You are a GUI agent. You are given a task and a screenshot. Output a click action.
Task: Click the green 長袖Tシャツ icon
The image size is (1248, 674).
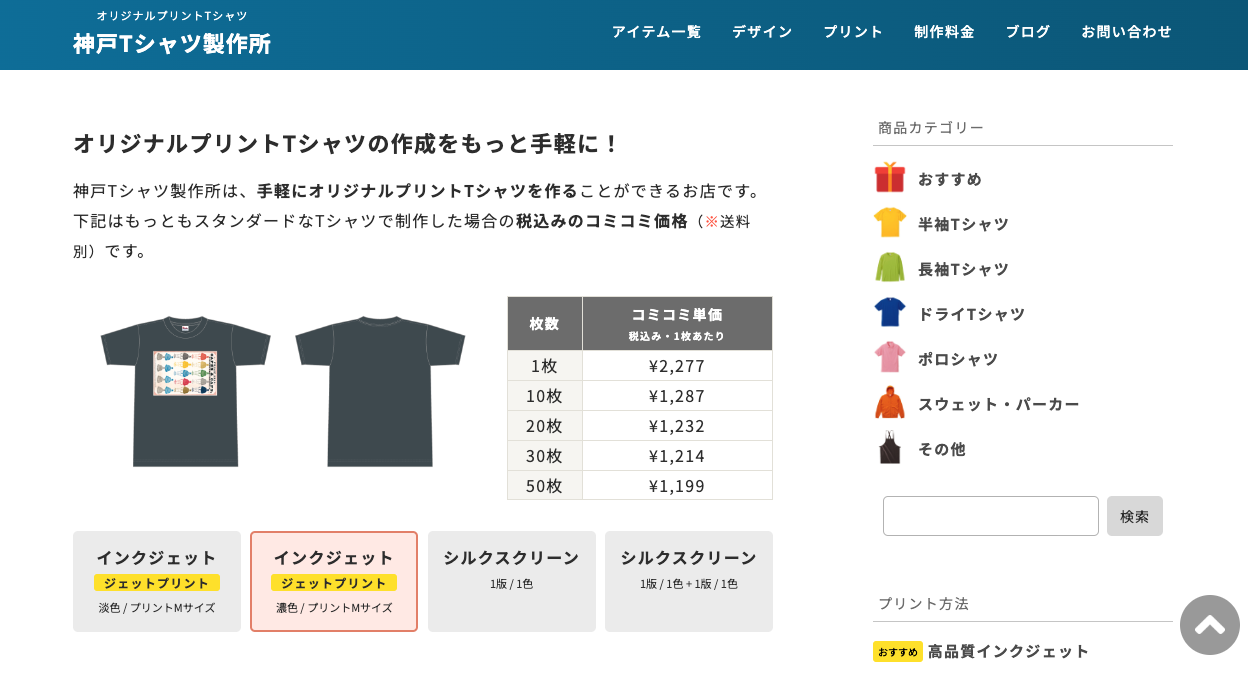889,268
